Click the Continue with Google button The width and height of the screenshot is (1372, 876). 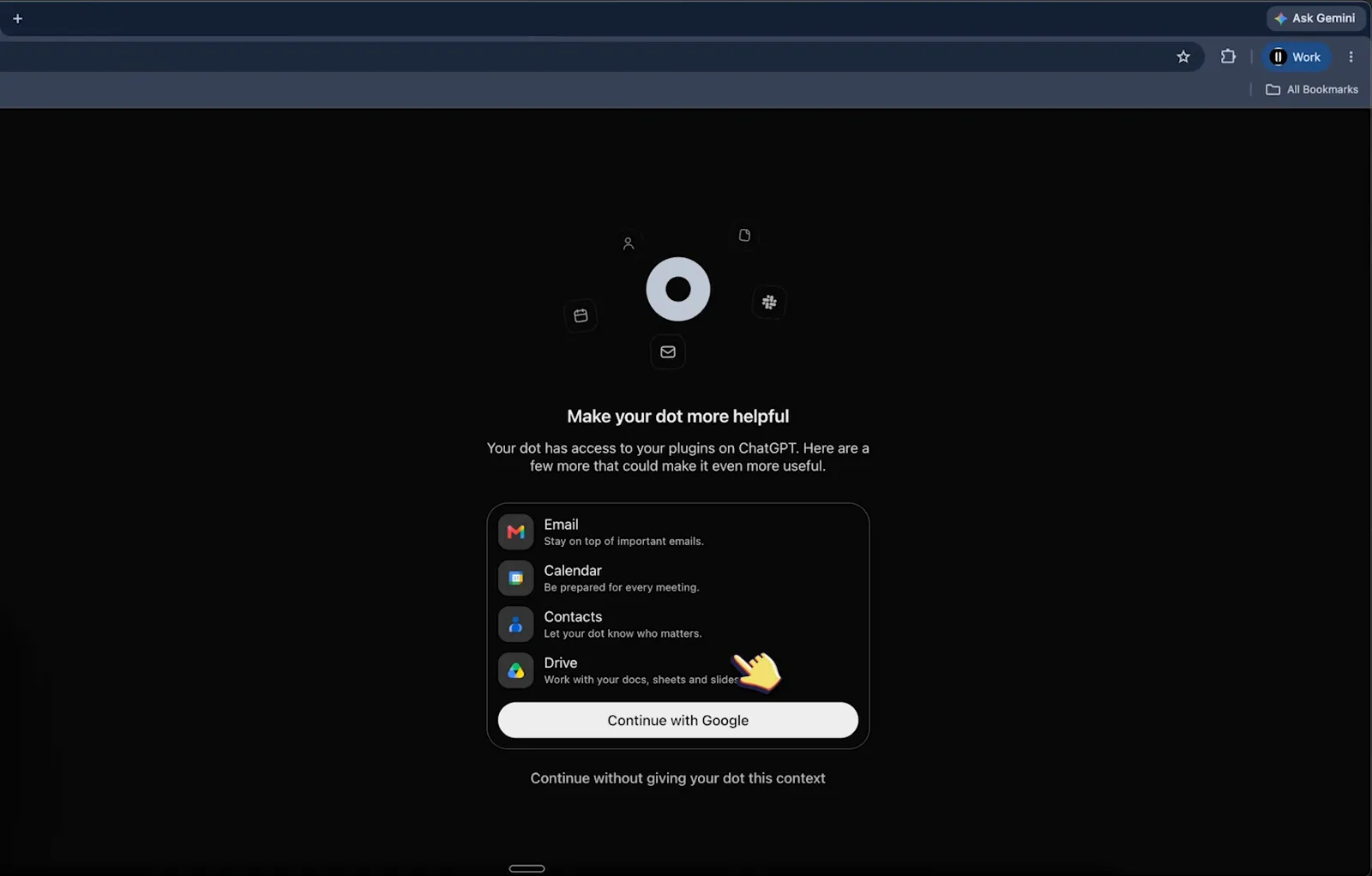click(x=678, y=720)
